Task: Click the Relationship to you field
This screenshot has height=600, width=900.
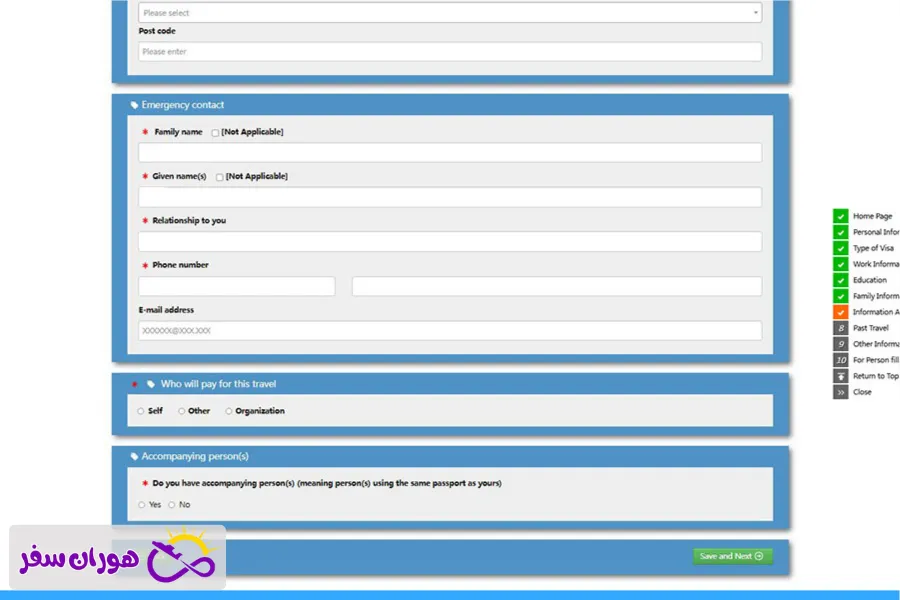Action: coord(450,242)
